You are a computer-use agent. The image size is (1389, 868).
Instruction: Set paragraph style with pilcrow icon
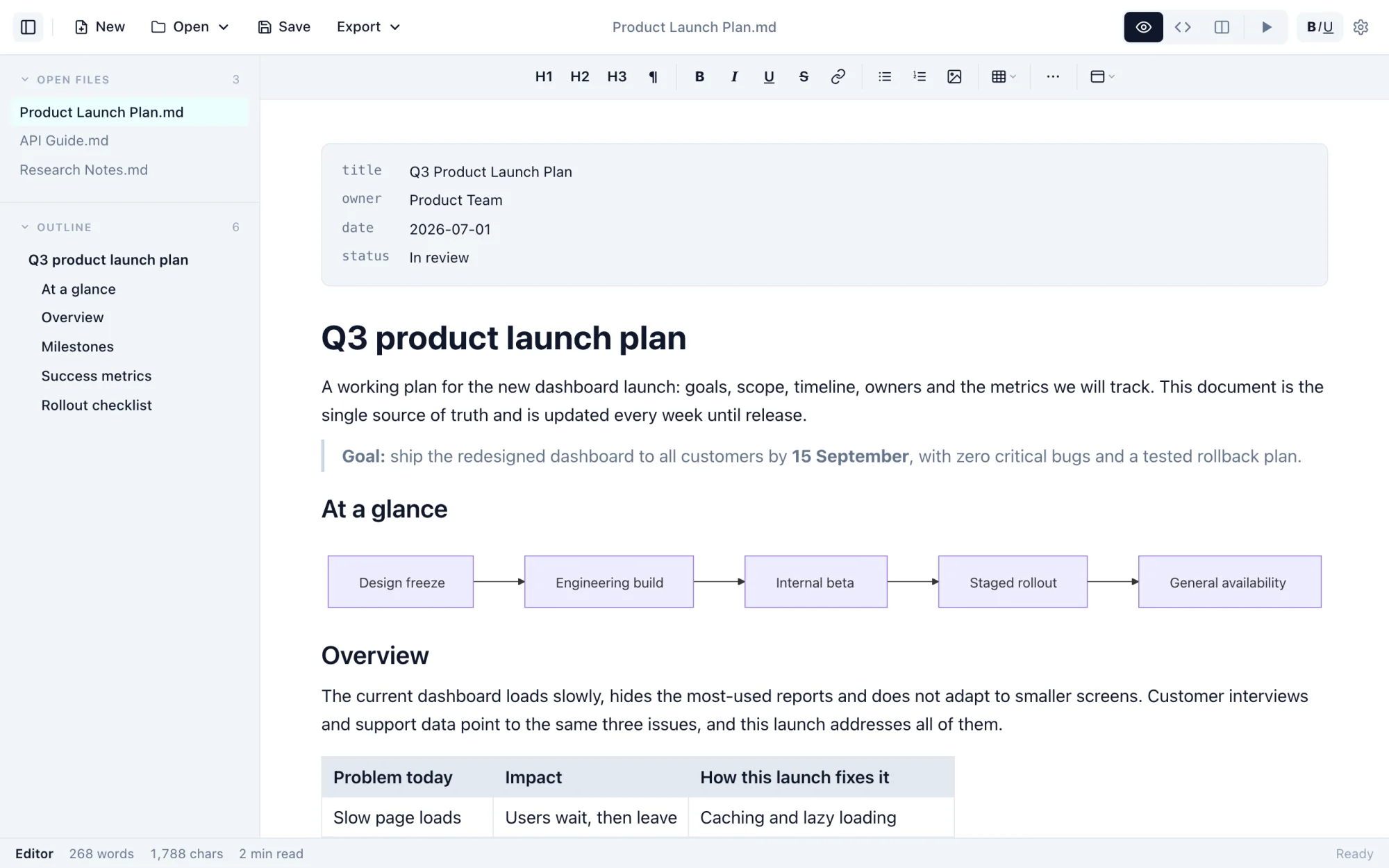click(653, 76)
